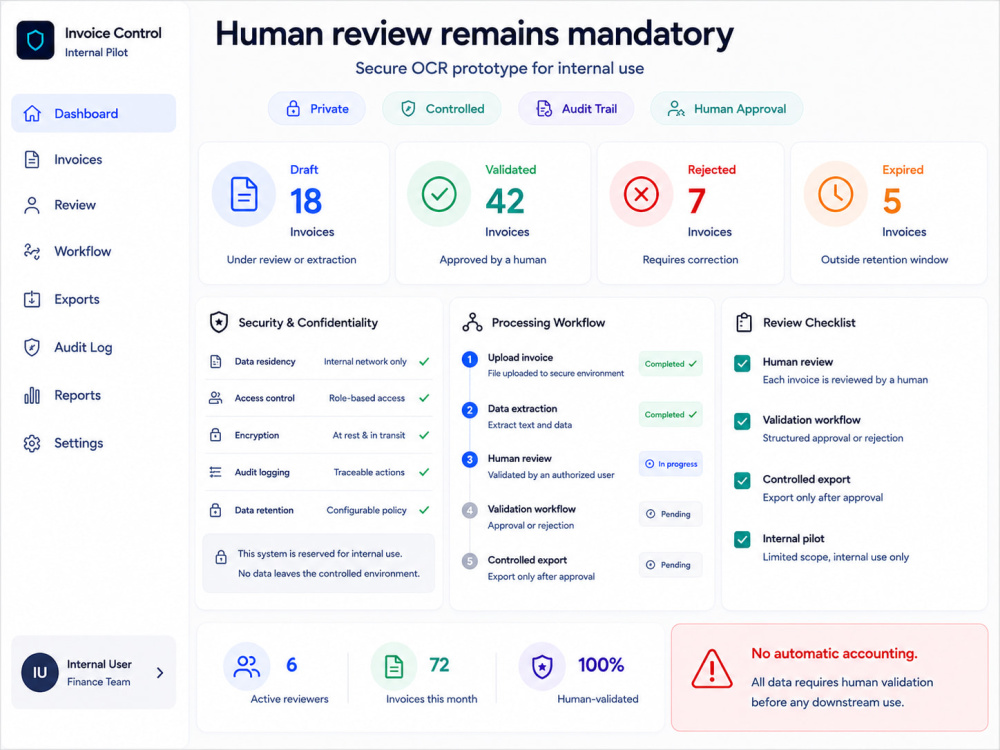Click the In progress badge for Human review
This screenshot has height=750, width=1000.
click(x=670, y=464)
